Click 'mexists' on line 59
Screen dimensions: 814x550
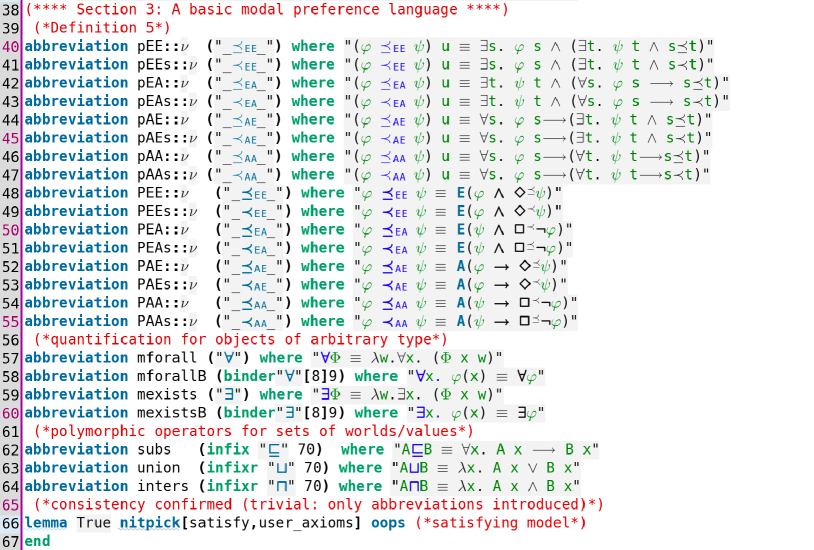coord(167,394)
